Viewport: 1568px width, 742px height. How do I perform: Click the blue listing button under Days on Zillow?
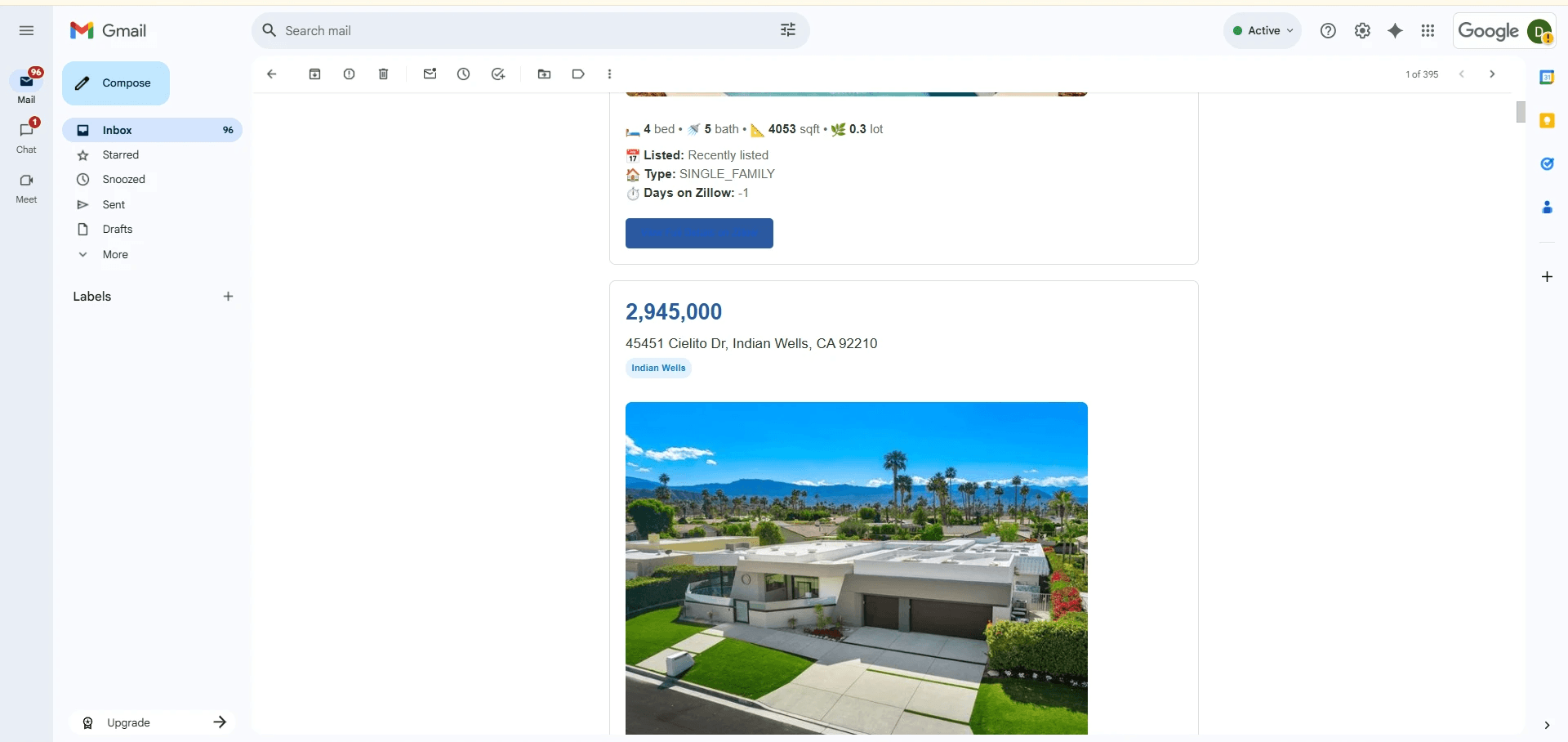tap(699, 234)
